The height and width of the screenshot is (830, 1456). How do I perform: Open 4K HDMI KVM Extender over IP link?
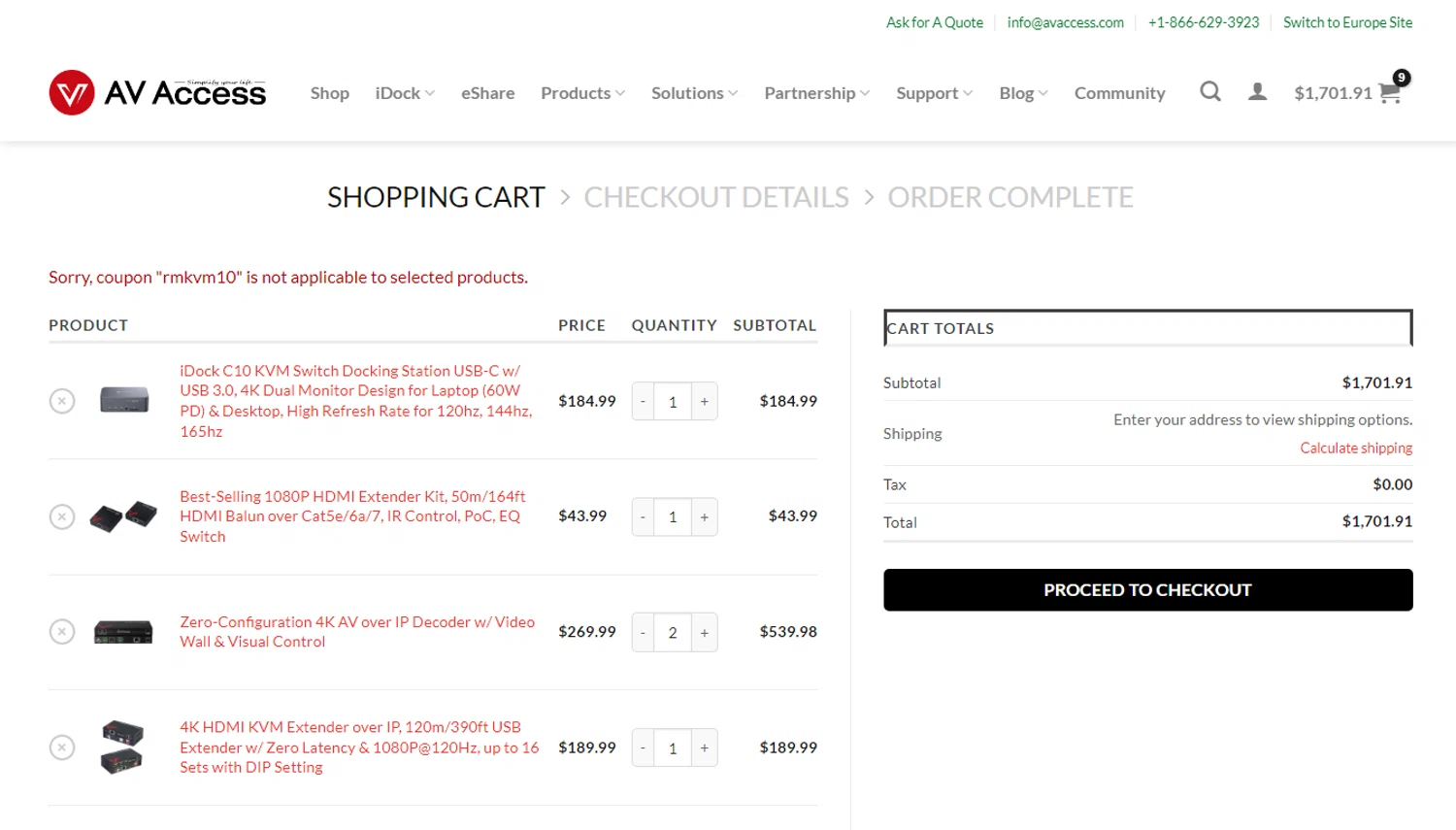(359, 747)
